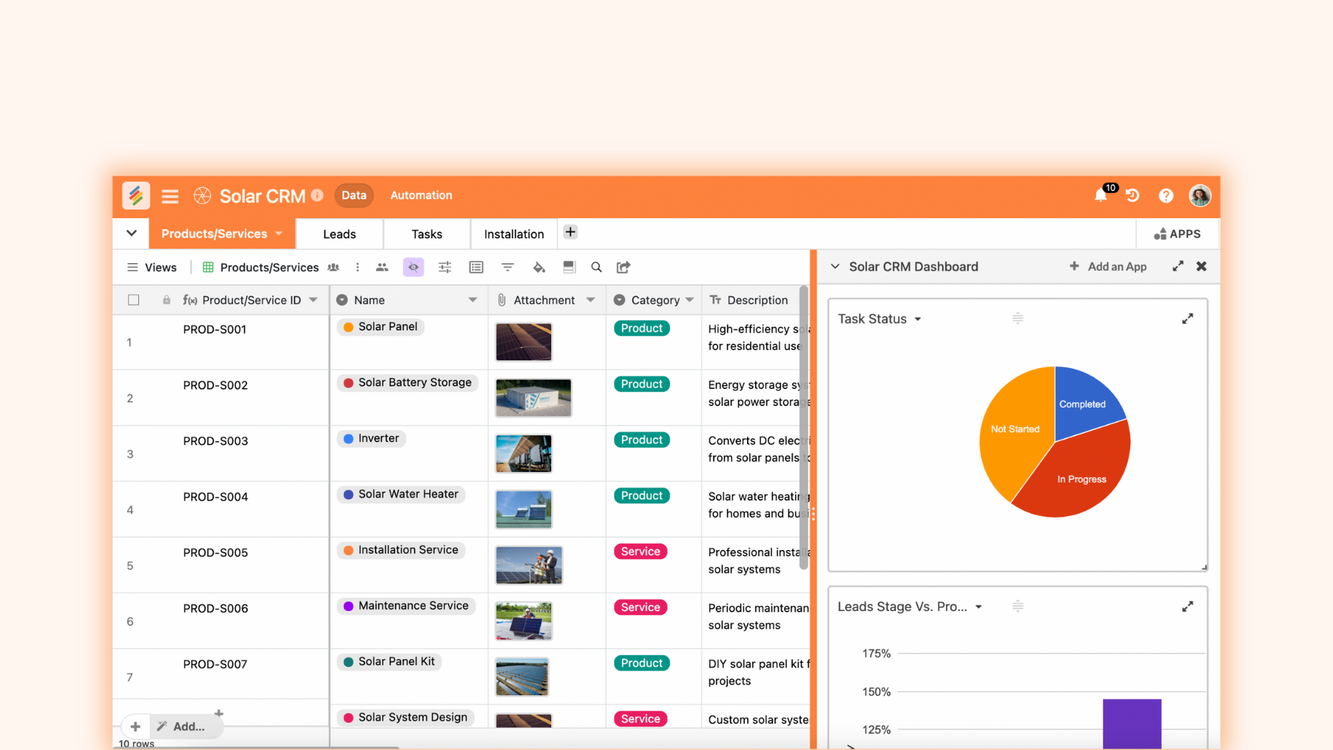The width and height of the screenshot is (1333, 750).
Task: Add a new table with plus icon
Action: (570, 232)
